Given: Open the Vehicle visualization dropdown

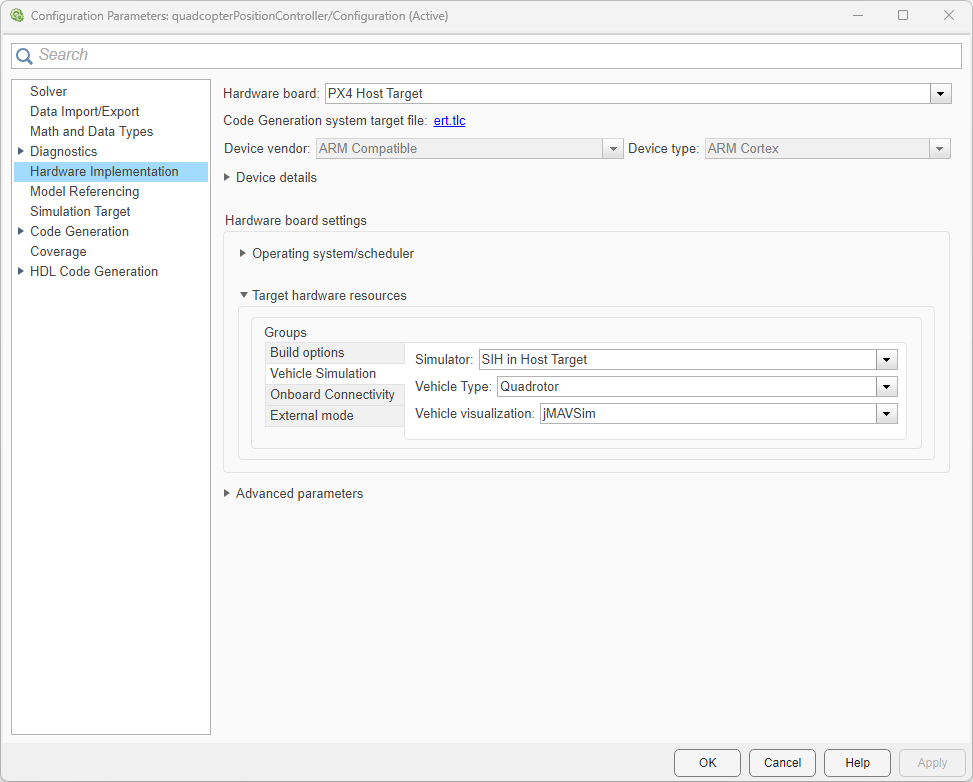Looking at the screenshot, I should pyautogui.click(x=886, y=413).
